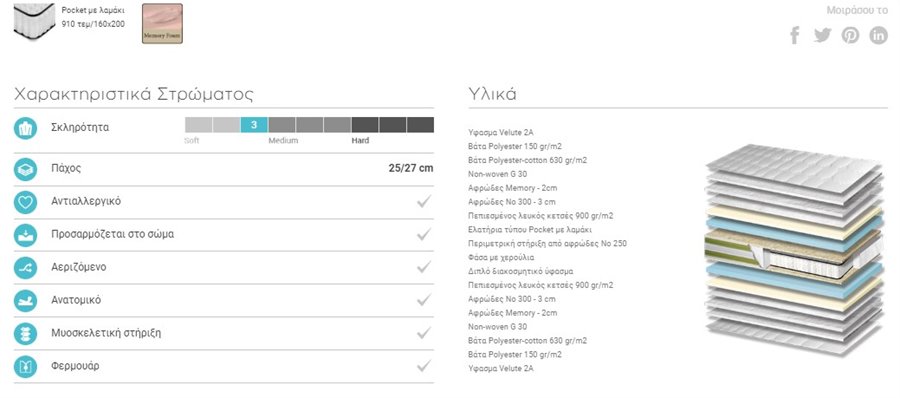
Task: Click the checkmark beside Φερμουάρ
Action: point(424,365)
